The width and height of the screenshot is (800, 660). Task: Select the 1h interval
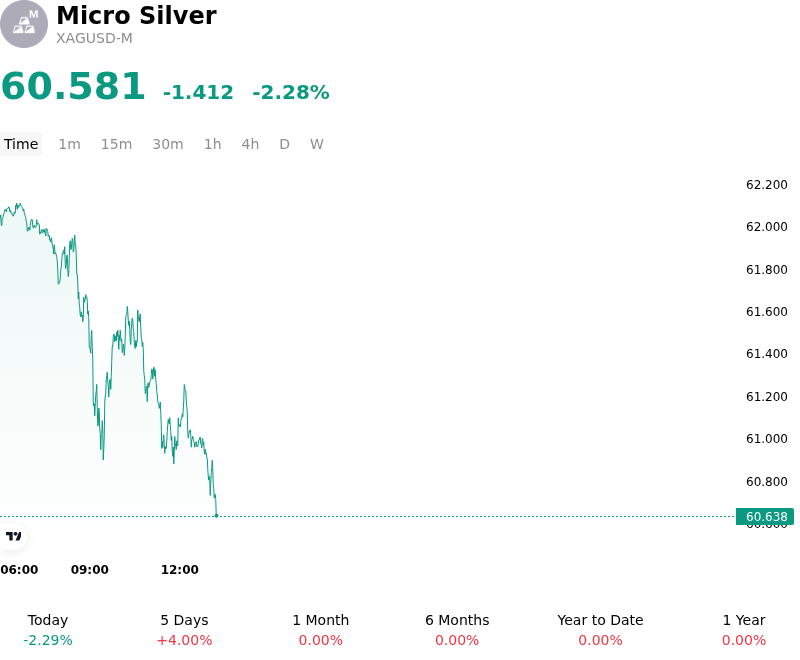coord(213,144)
